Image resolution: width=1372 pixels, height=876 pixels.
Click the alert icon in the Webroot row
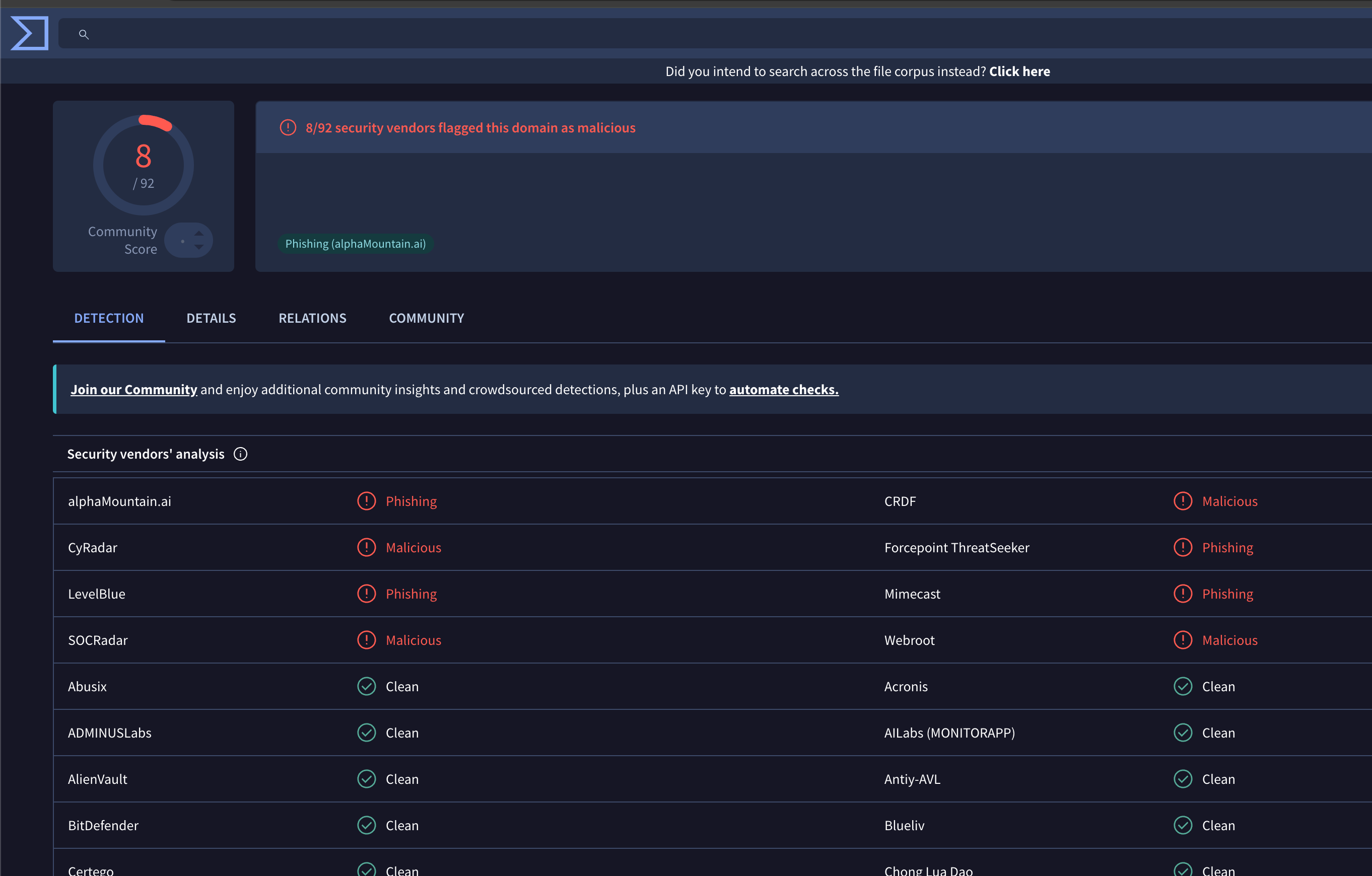(x=1183, y=640)
